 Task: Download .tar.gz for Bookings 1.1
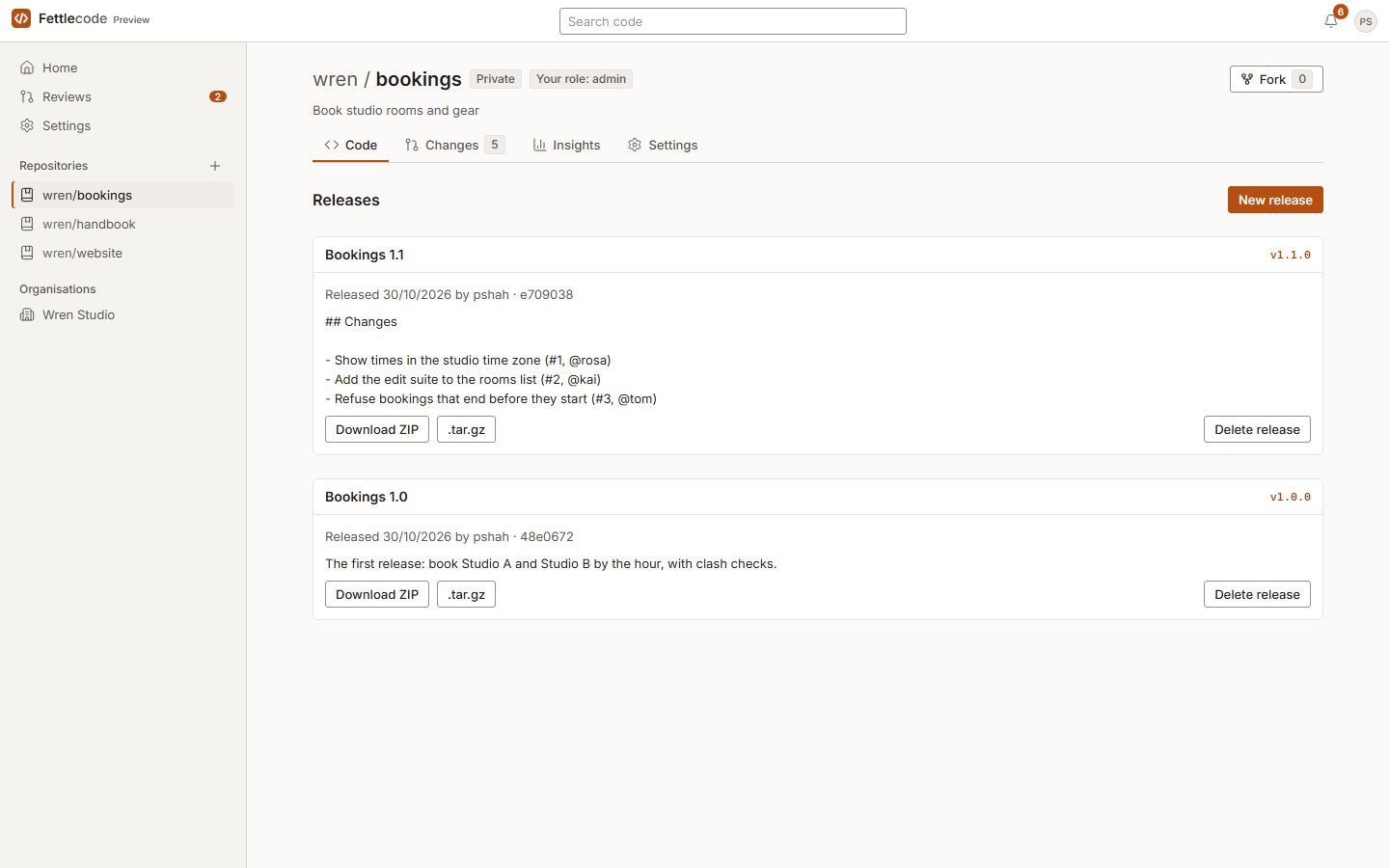tap(467, 429)
